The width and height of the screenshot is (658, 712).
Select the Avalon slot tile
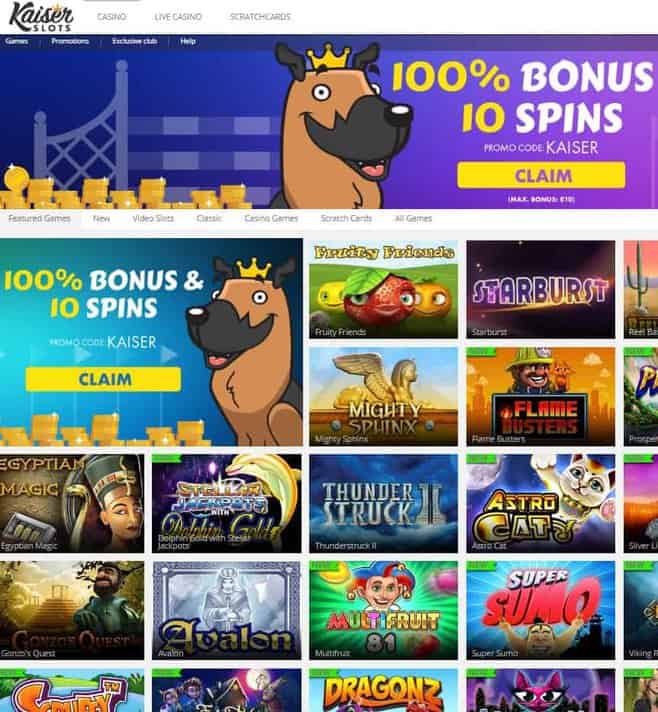pos(226,610)
